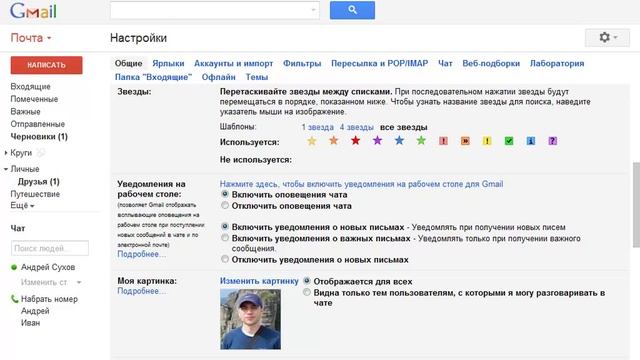Open the Папка "Входящие" tab

[x=153, y=77]
